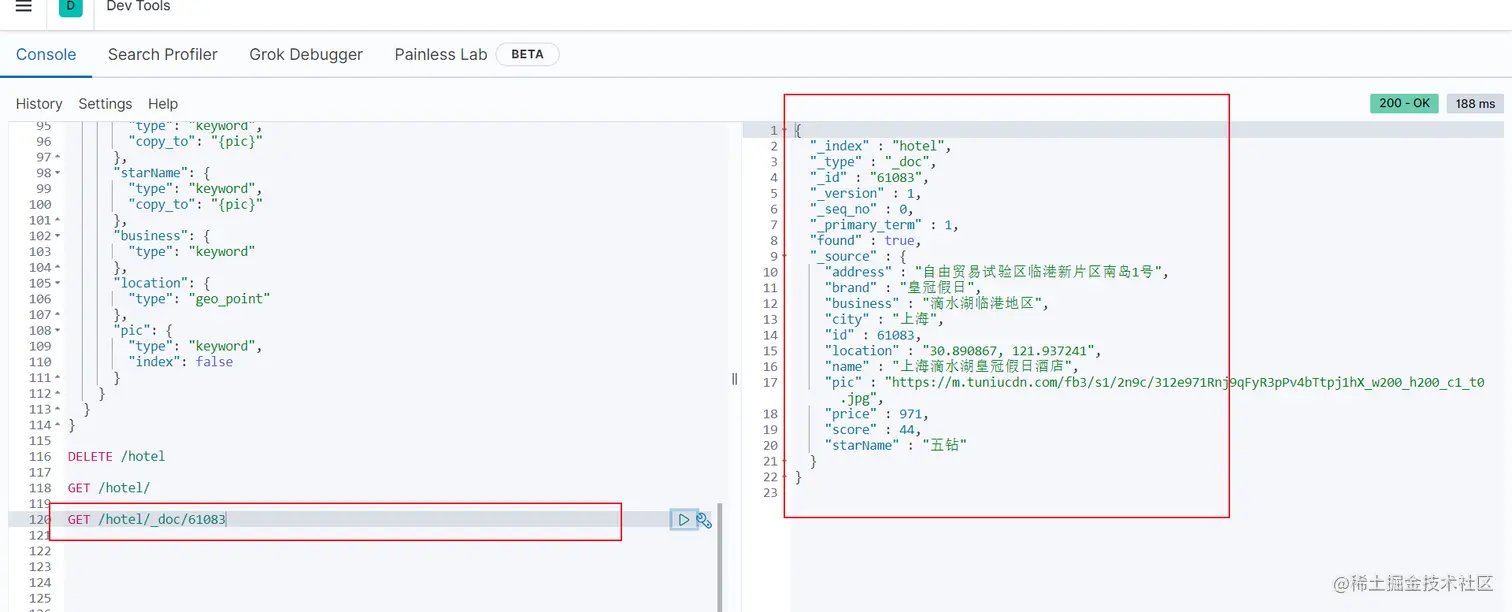This screenshot has width=1512, height=612.
Task: Toggle the fold arrow at line 114
Action: click(57, 425)
